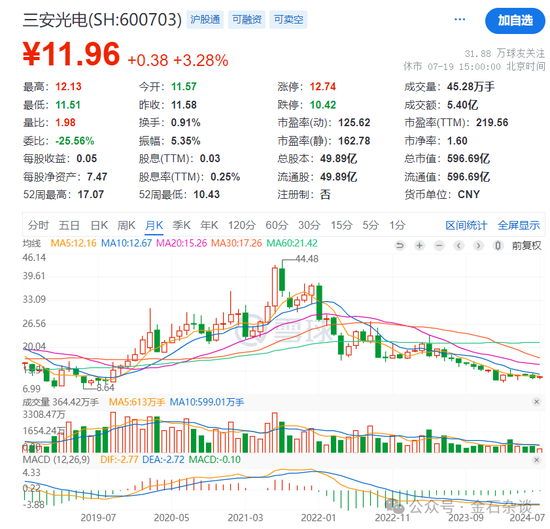Image resolution: width=550 pixels, height=529 pixels.
Task: Switch to the 季K chart tab
Action: point(181,225)
